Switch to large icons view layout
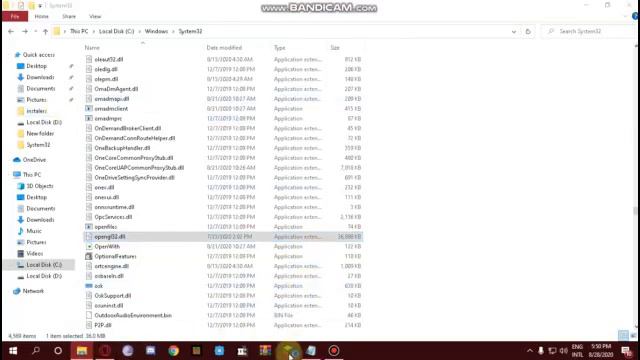The image size is (640, 360). coord(633,336)
